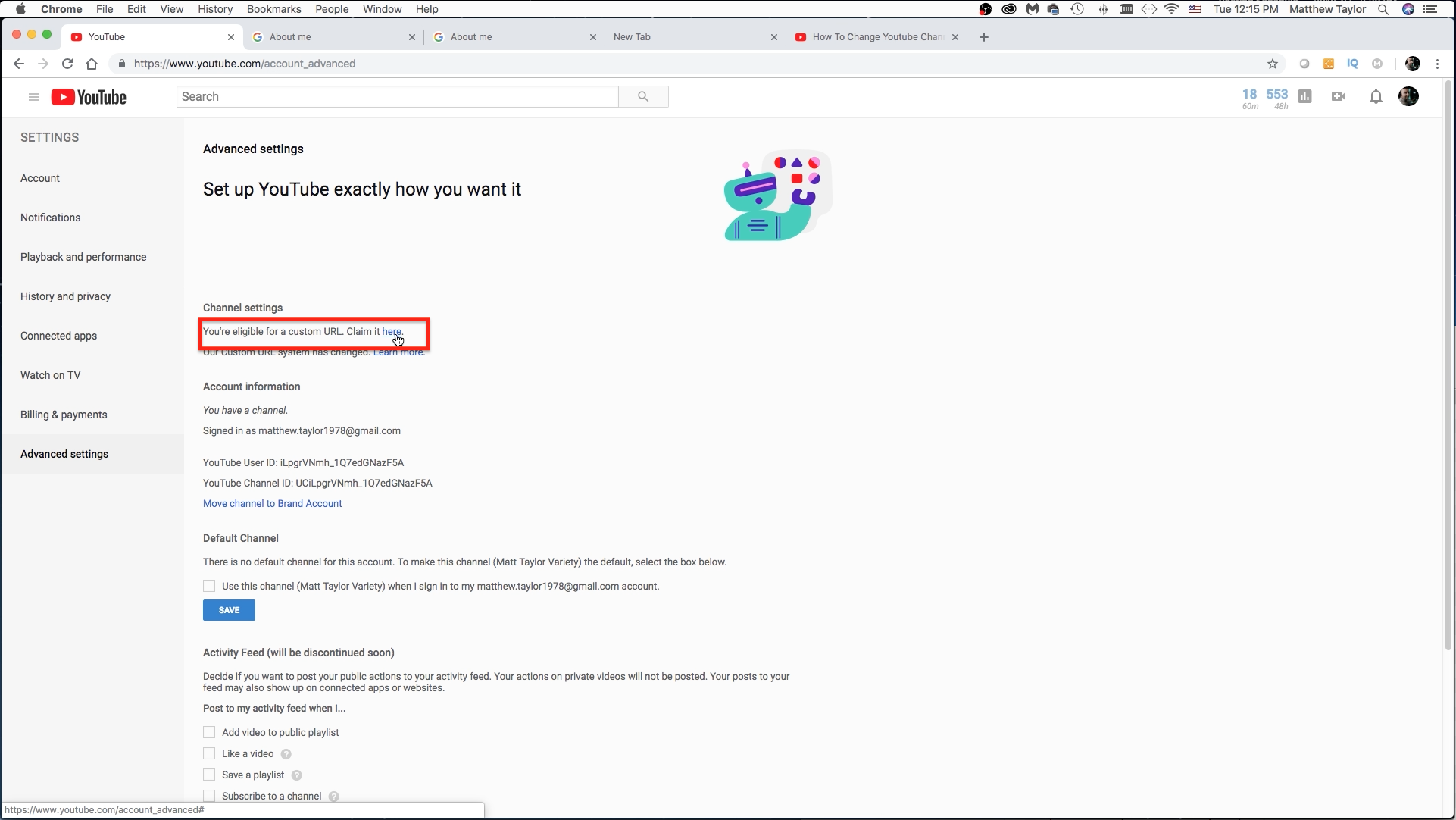Open Connected apps settings
The image size is (1456, 820).
point(58,336)
